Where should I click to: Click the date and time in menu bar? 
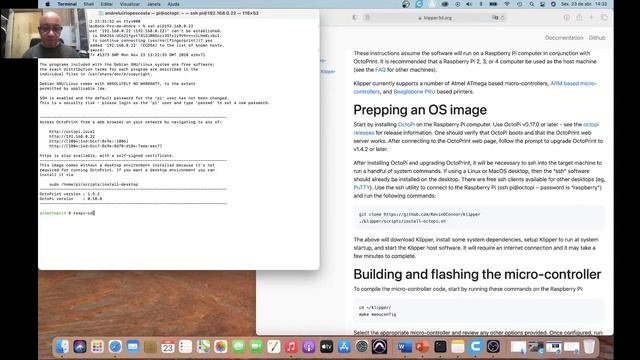(x=584, y=4)
